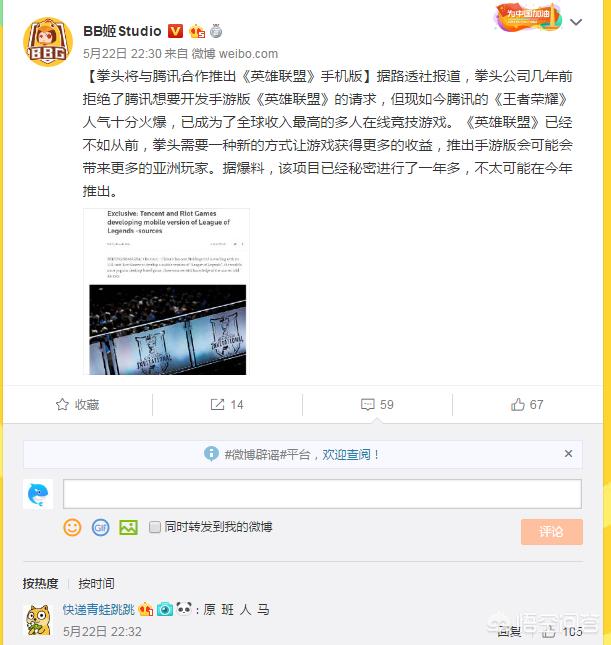Sort comments by 按热度
The height and width of the screenshot is (645, 611).
point(40,583)
